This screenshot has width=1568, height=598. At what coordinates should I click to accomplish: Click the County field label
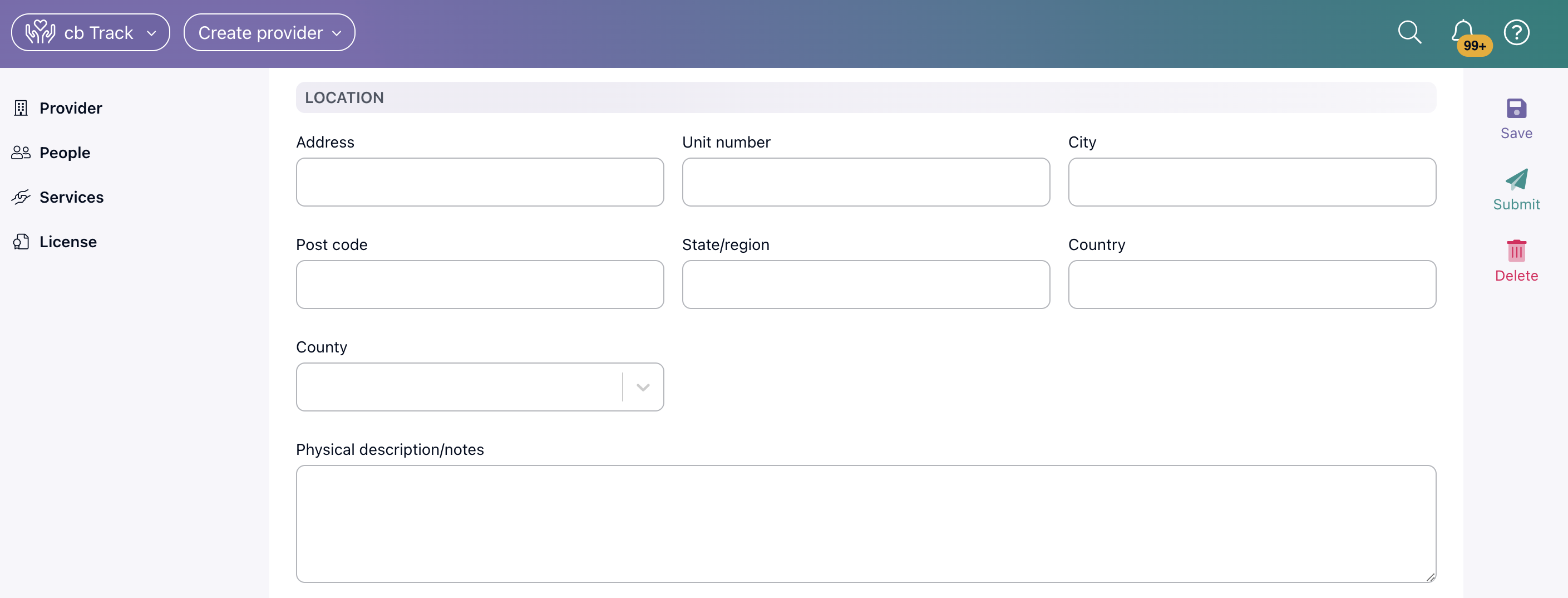click(322, 346)
